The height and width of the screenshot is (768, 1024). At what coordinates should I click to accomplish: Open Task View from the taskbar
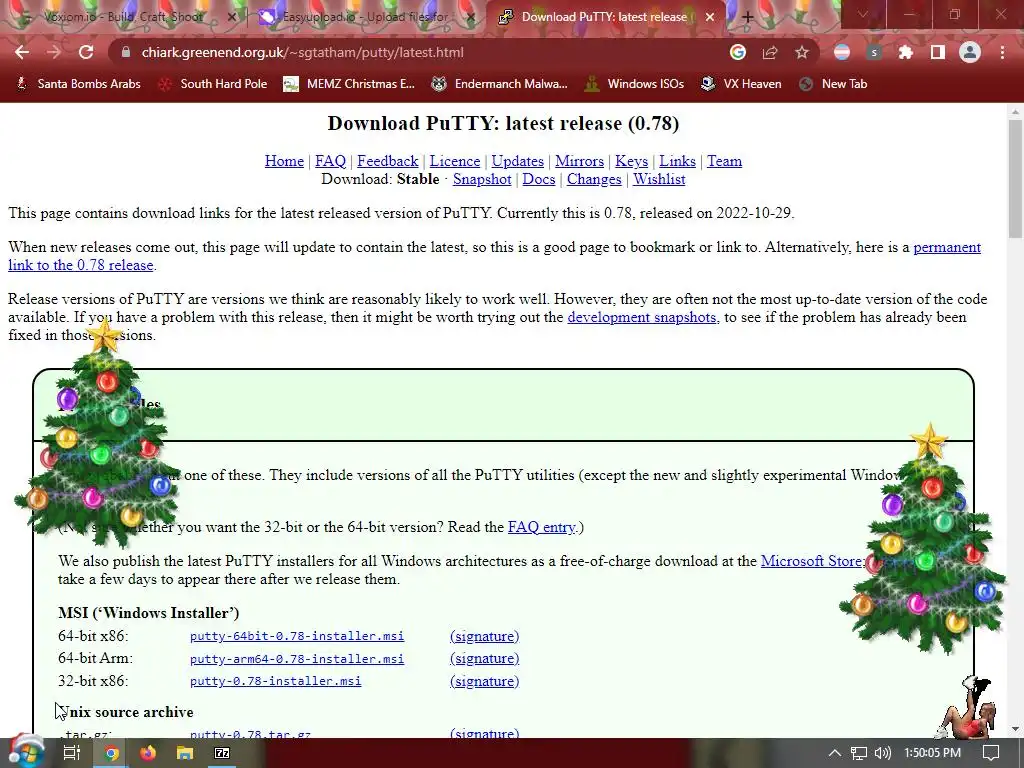72,753
